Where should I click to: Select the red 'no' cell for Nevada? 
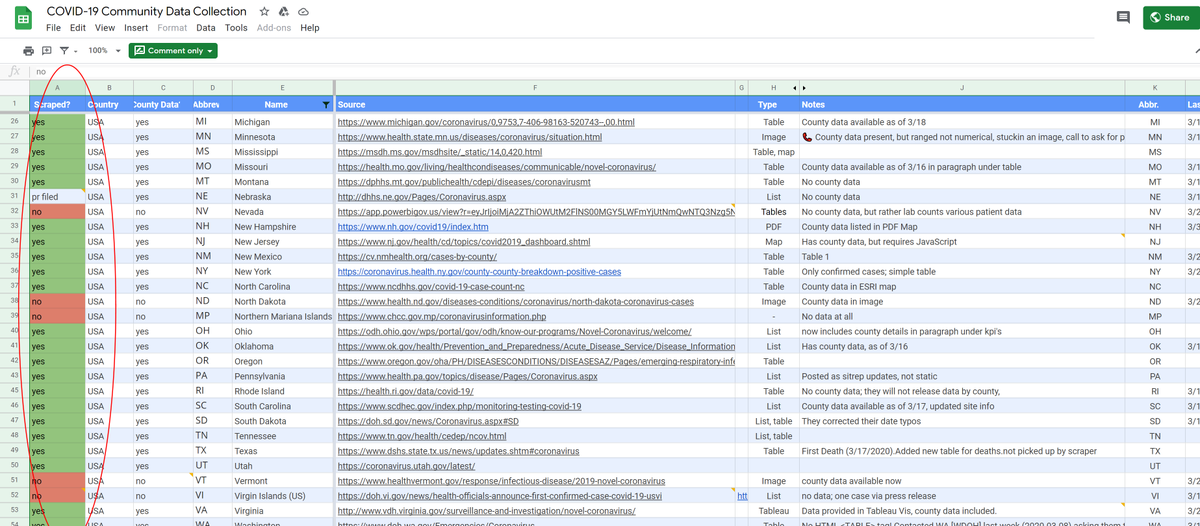tap(57, 212)
